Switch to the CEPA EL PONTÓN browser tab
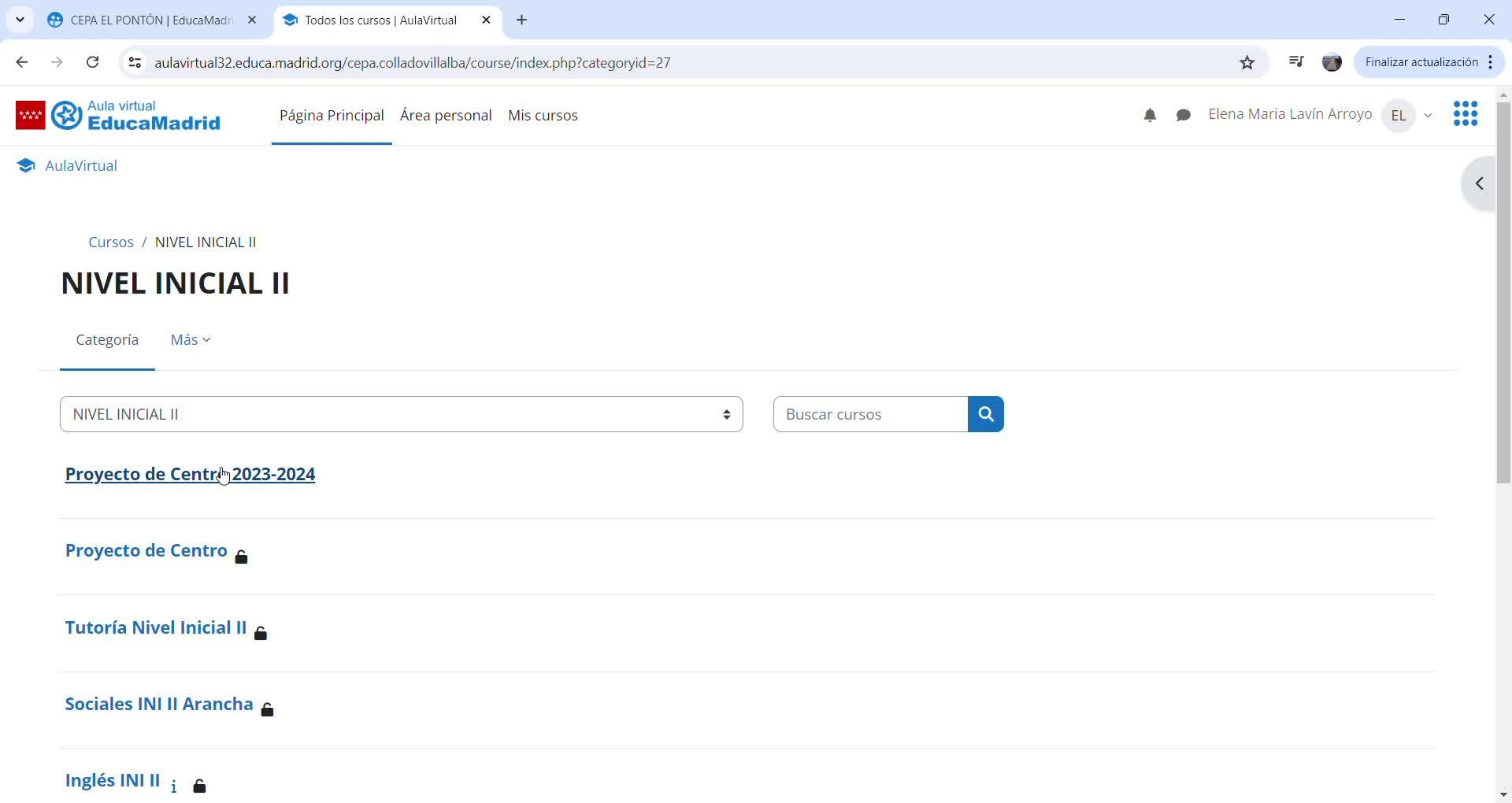The image size is (1512, 803). [x=151, y=20]
